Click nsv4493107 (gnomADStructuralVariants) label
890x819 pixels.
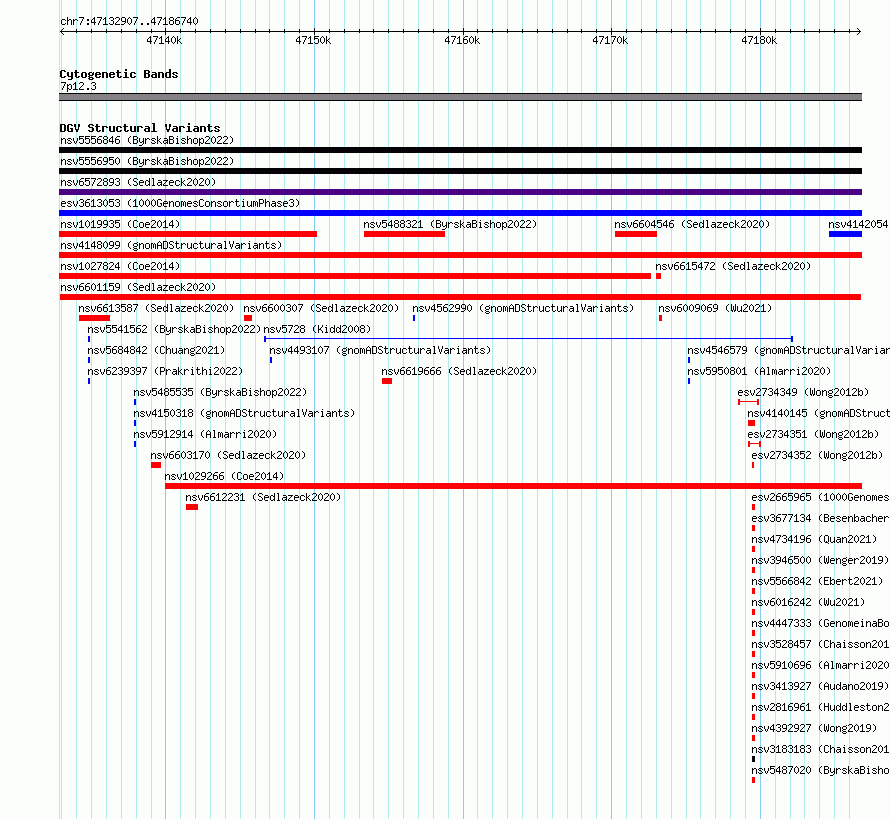pyautogui.click(x=380, y=350)
